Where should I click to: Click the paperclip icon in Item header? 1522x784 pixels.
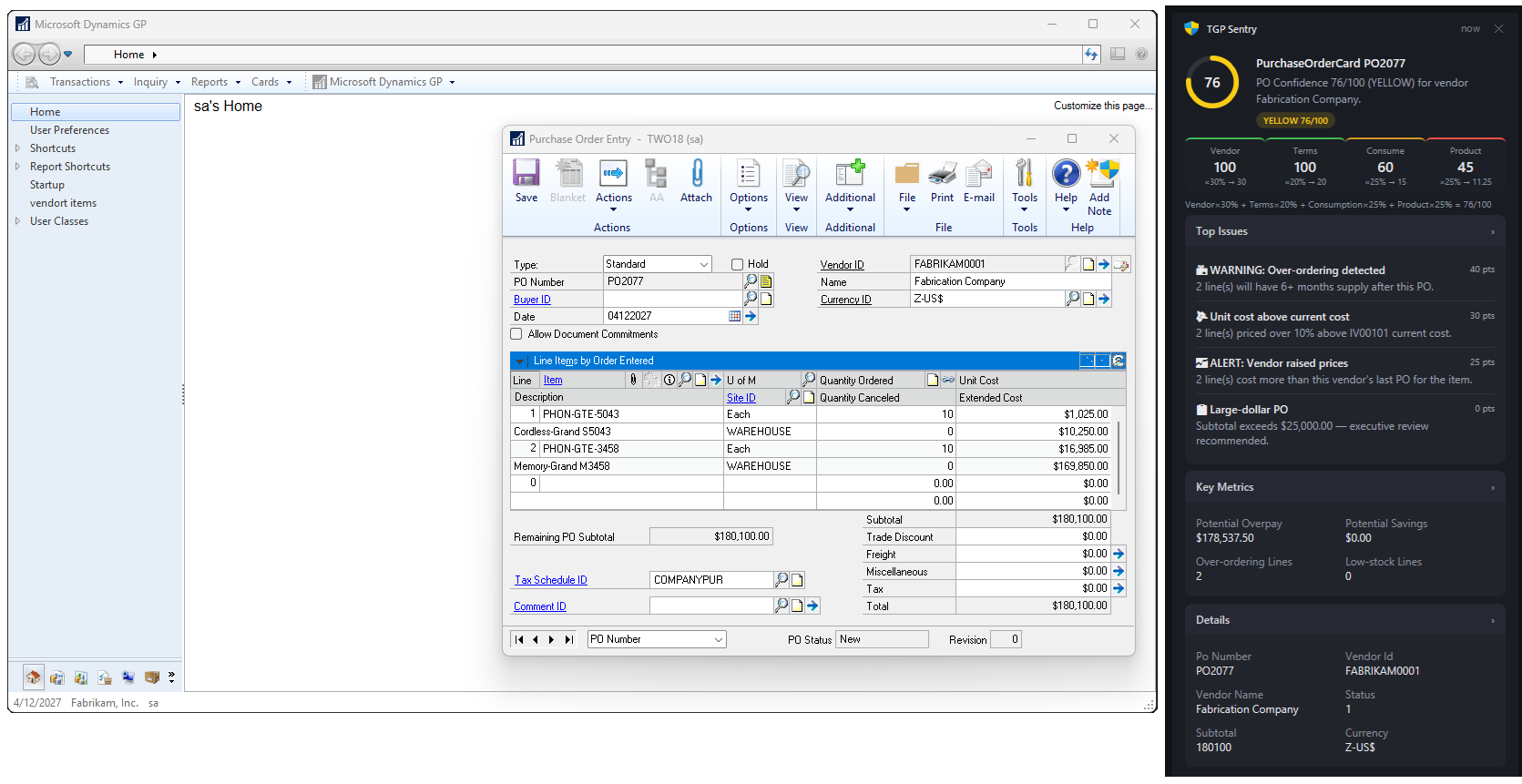point(634,380)
